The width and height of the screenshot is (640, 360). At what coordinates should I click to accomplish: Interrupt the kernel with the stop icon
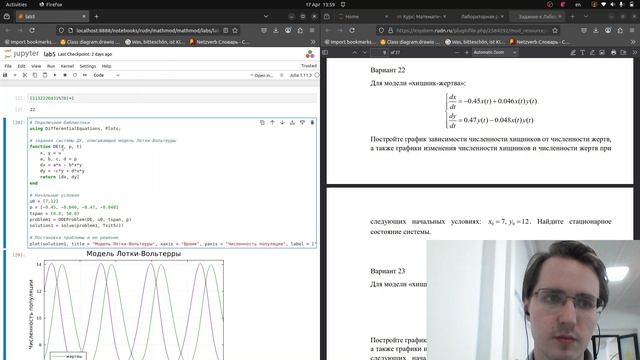(65, 75)
